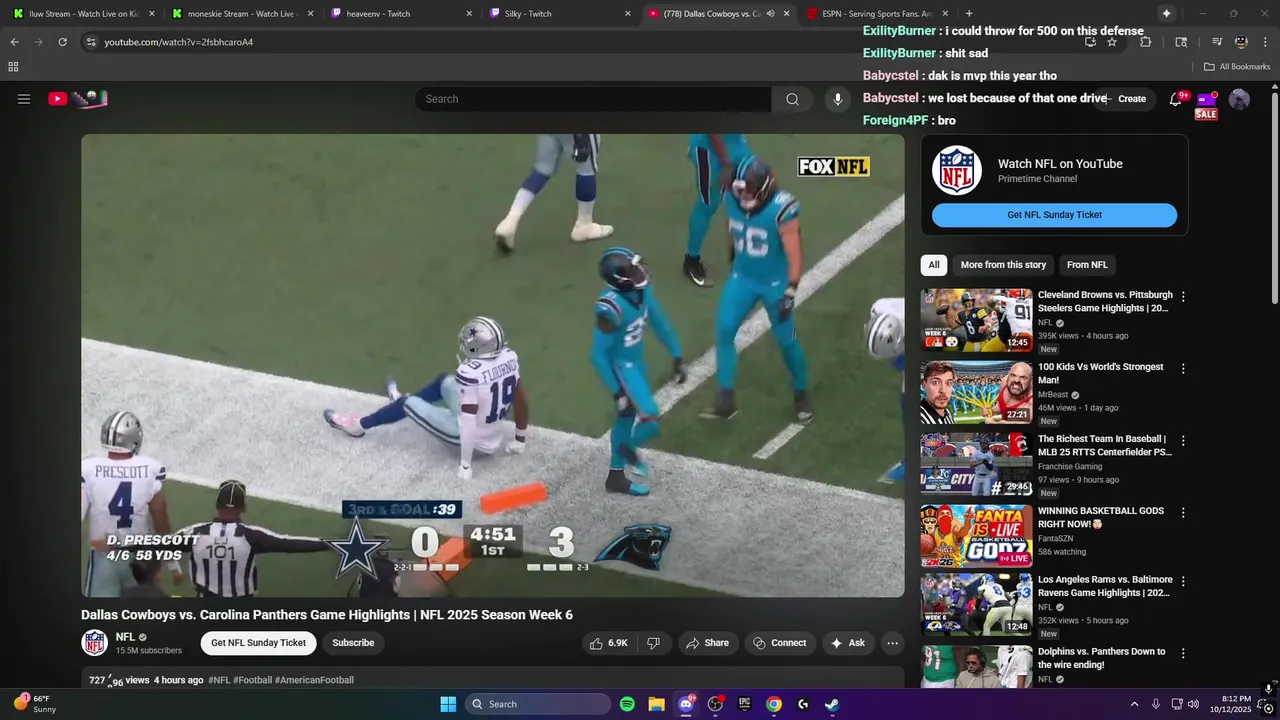Open Cleveland Browns vs. Steelers thumbnail
Image resolution: width=1280 pixels, height=720 pixels.
[976, 320]
